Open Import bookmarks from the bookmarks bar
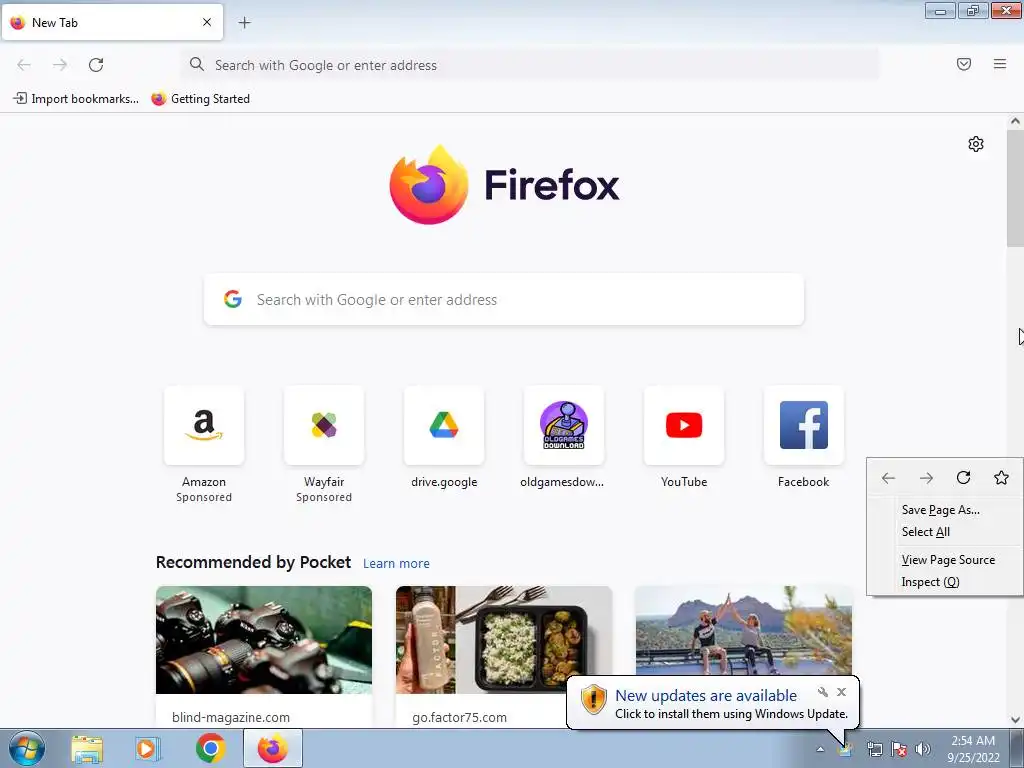Screen dimensions: 1024x768 [x=76, y=99]
